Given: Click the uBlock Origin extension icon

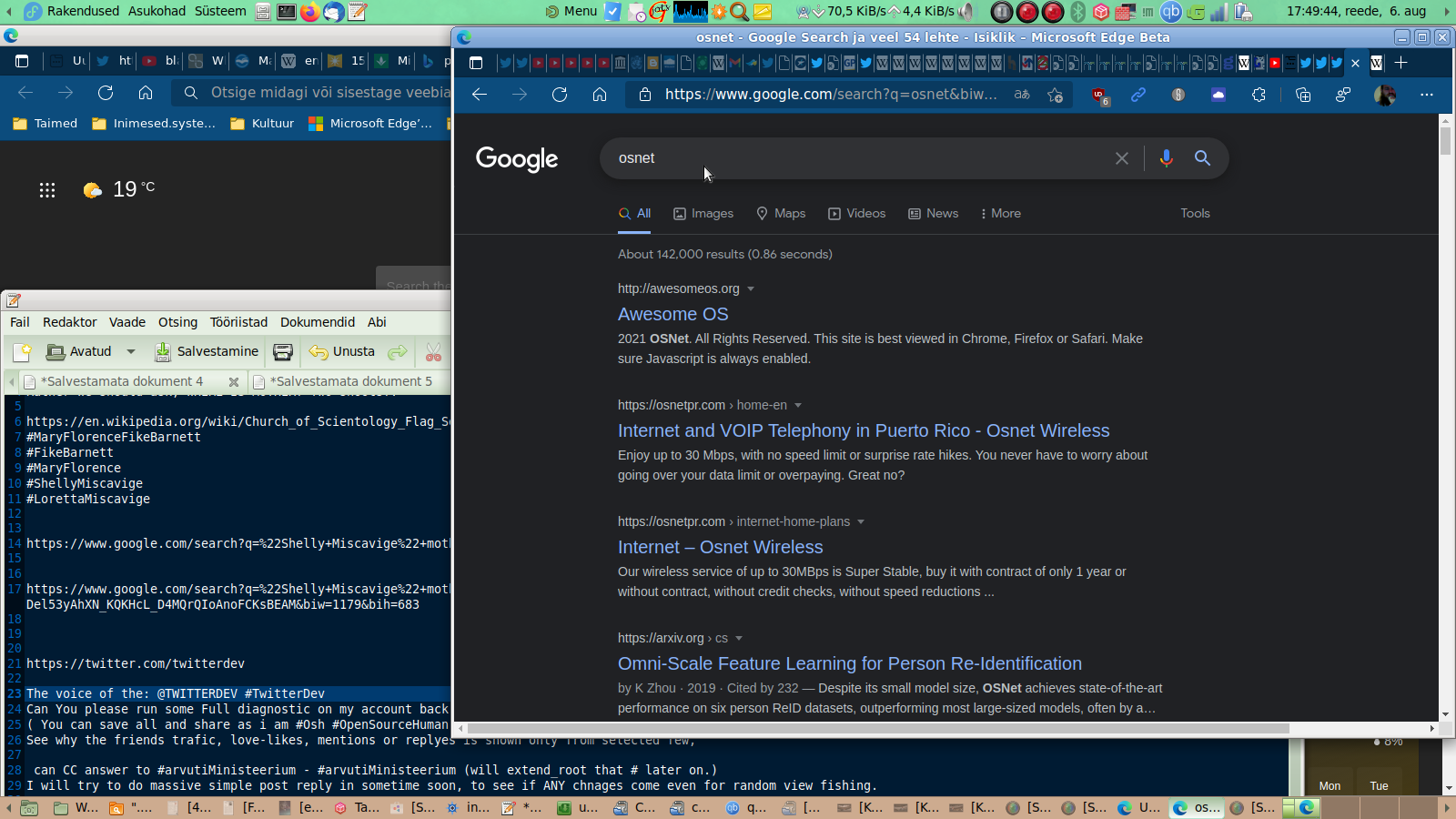Looking at the screenshot, I should 1099,95.
